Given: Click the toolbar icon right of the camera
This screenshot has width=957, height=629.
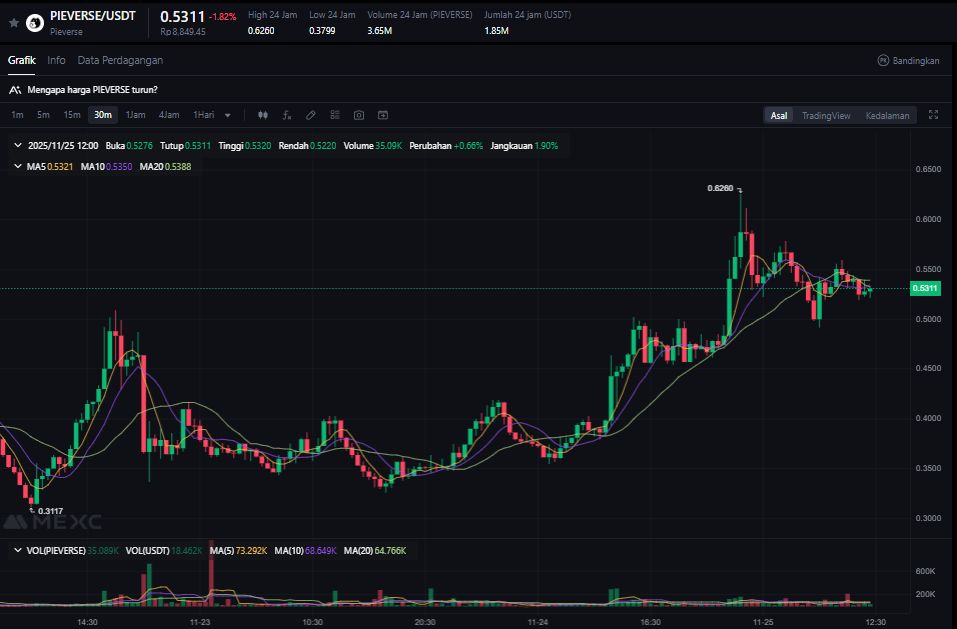Looking at the screenshot, I should [382, 115].
